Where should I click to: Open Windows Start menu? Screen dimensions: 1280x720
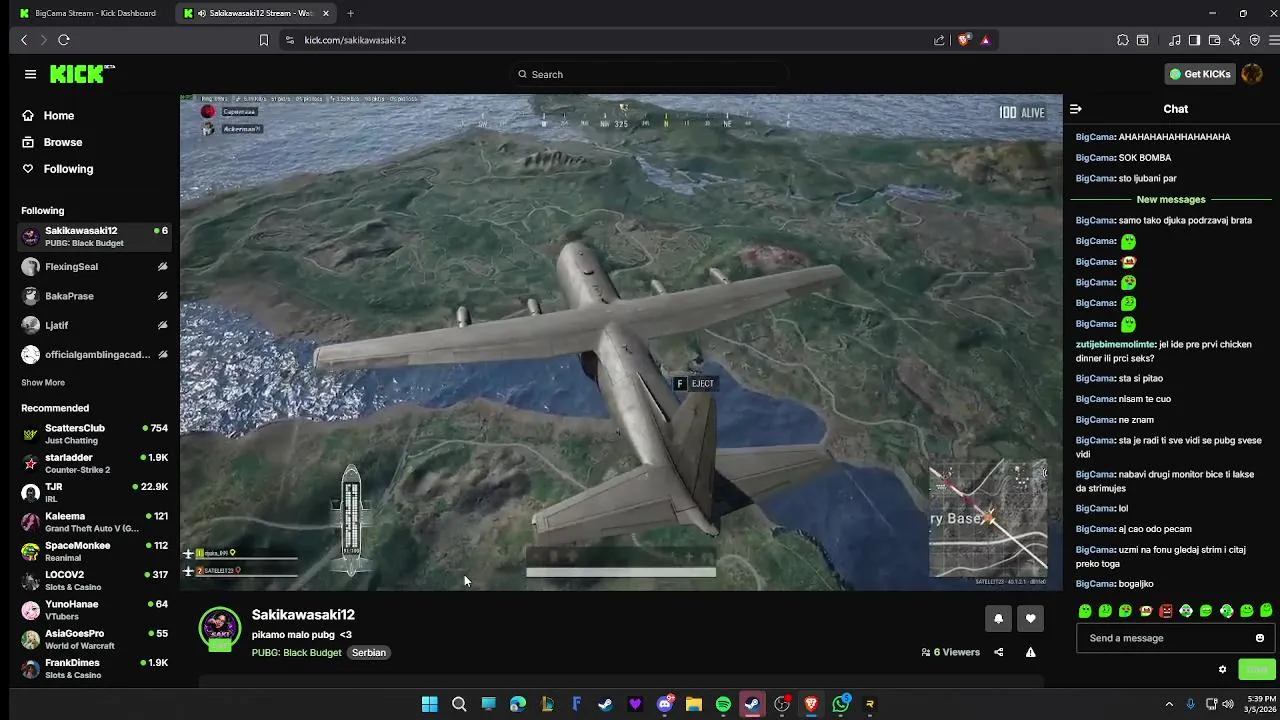pos(429,704)
